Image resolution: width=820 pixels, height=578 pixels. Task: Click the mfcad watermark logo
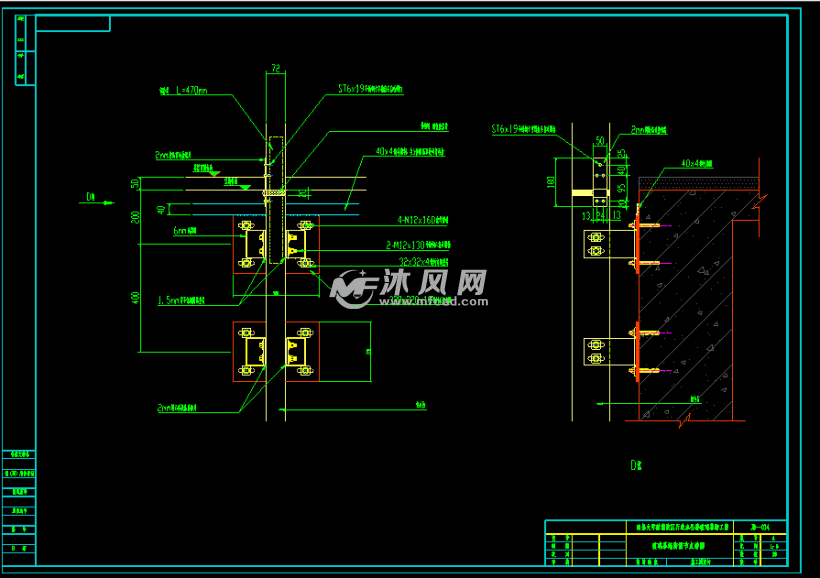point(410,288)
